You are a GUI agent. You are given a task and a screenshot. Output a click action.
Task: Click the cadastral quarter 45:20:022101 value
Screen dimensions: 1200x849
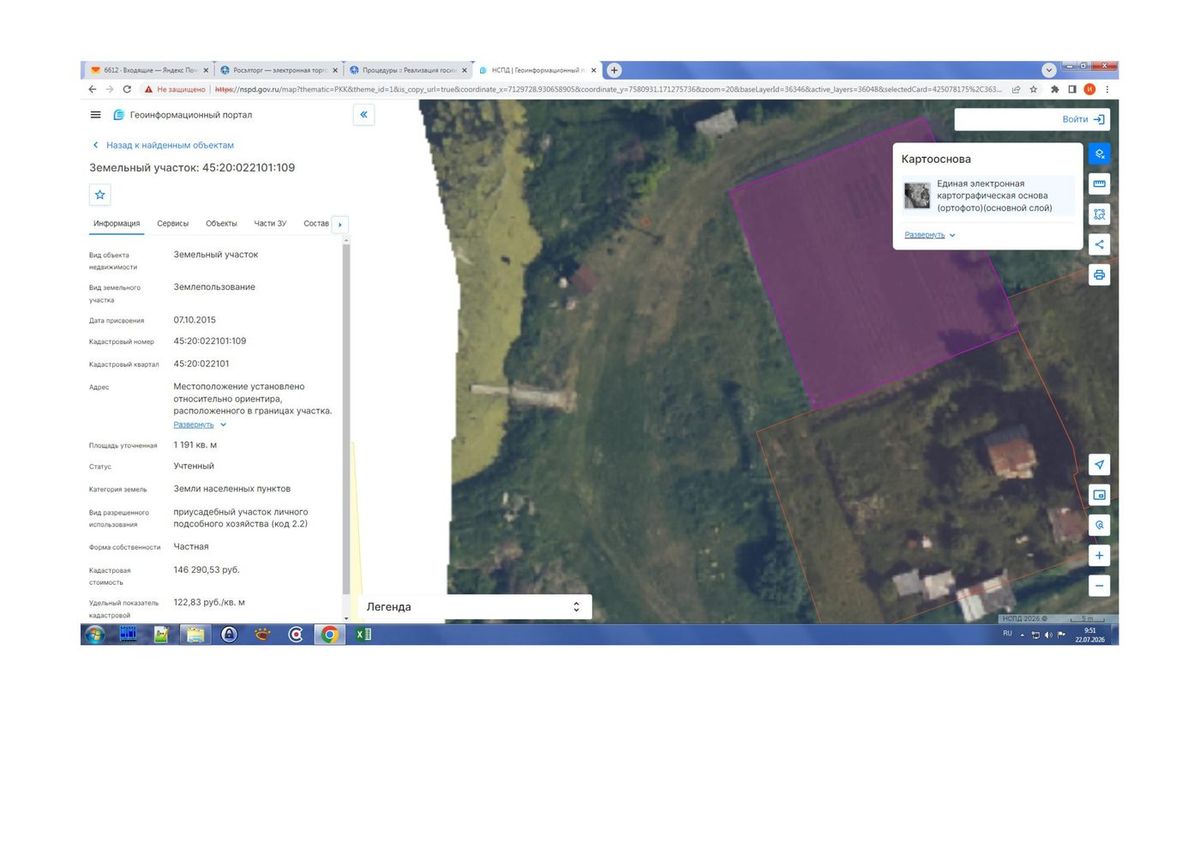coord(201,364)
